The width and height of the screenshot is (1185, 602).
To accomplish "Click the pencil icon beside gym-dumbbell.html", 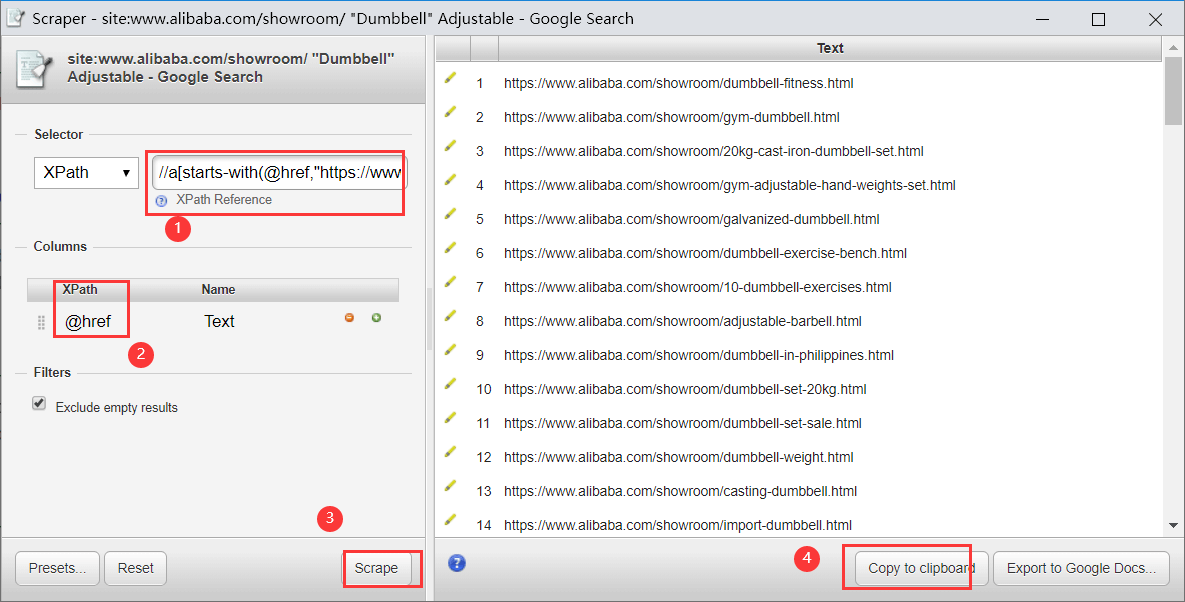I will [450, 112].
